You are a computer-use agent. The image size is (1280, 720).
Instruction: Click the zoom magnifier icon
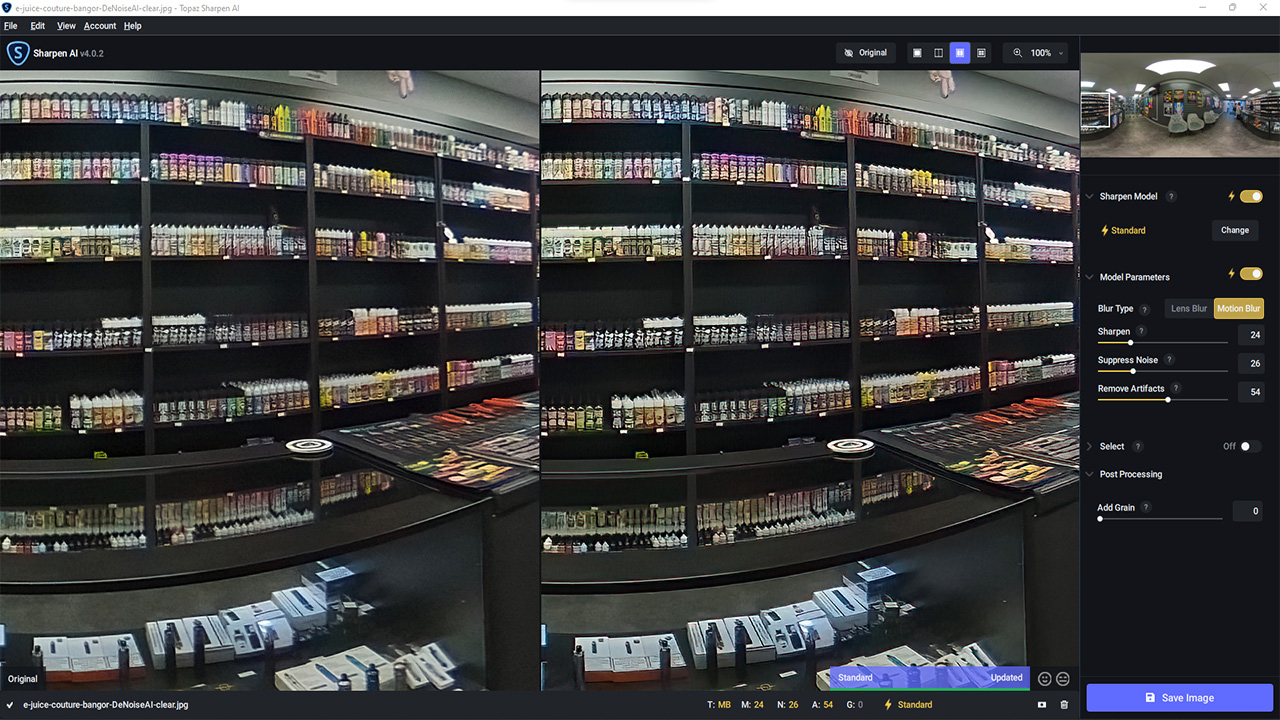pyautogui.click(x=1018, y=53)
